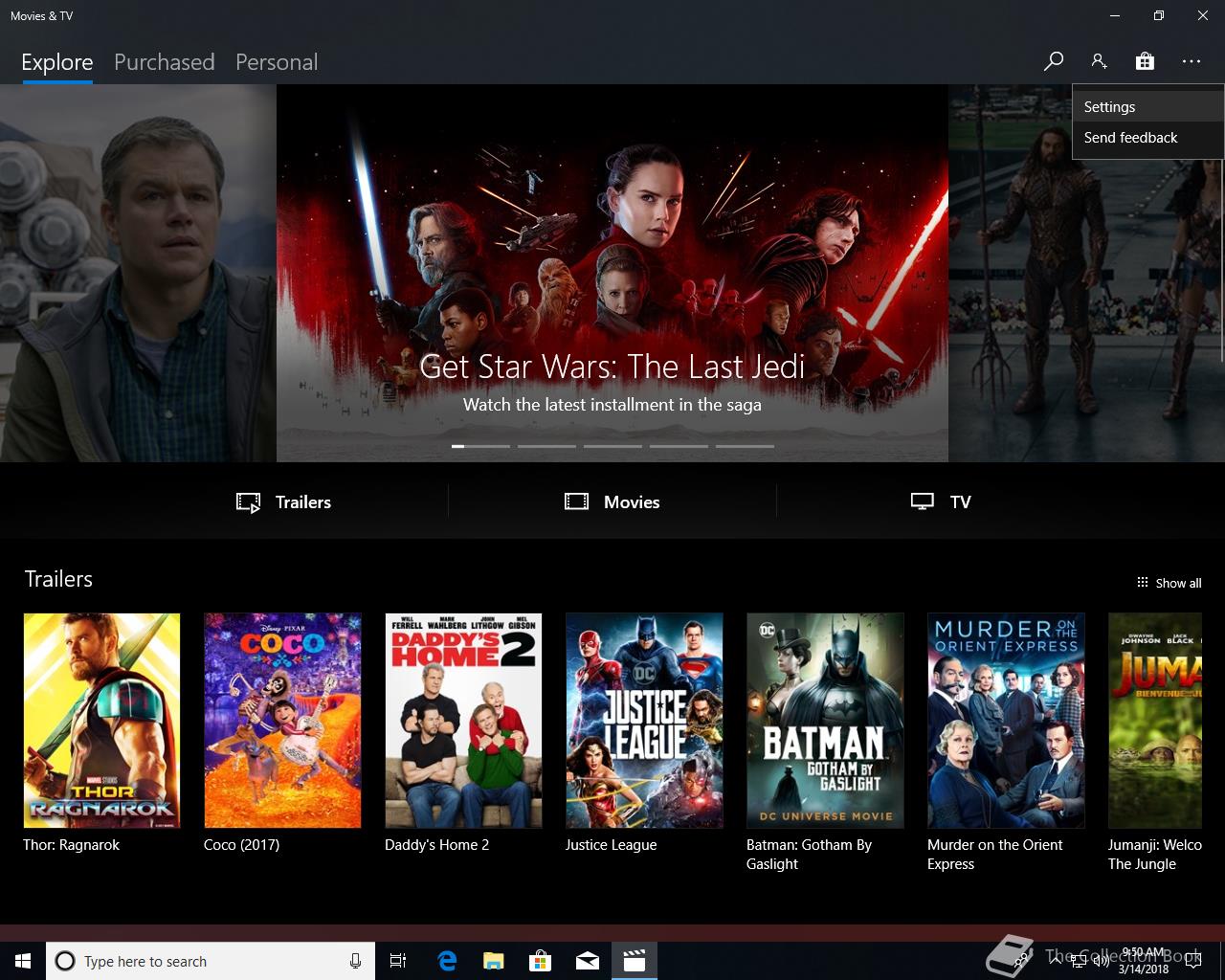Select the first carousel page indicator
The image size is (1225, 980).
[480, 446]
